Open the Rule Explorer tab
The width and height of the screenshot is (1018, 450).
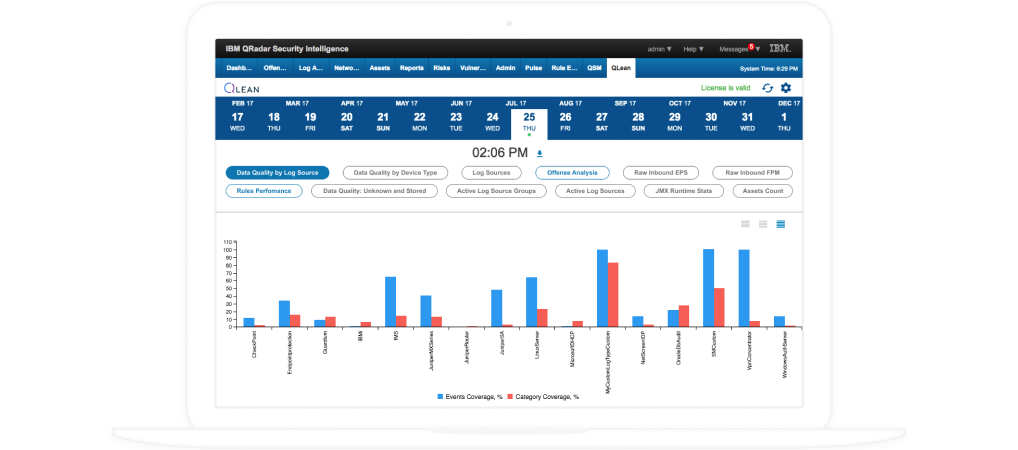tap(564, 68)
